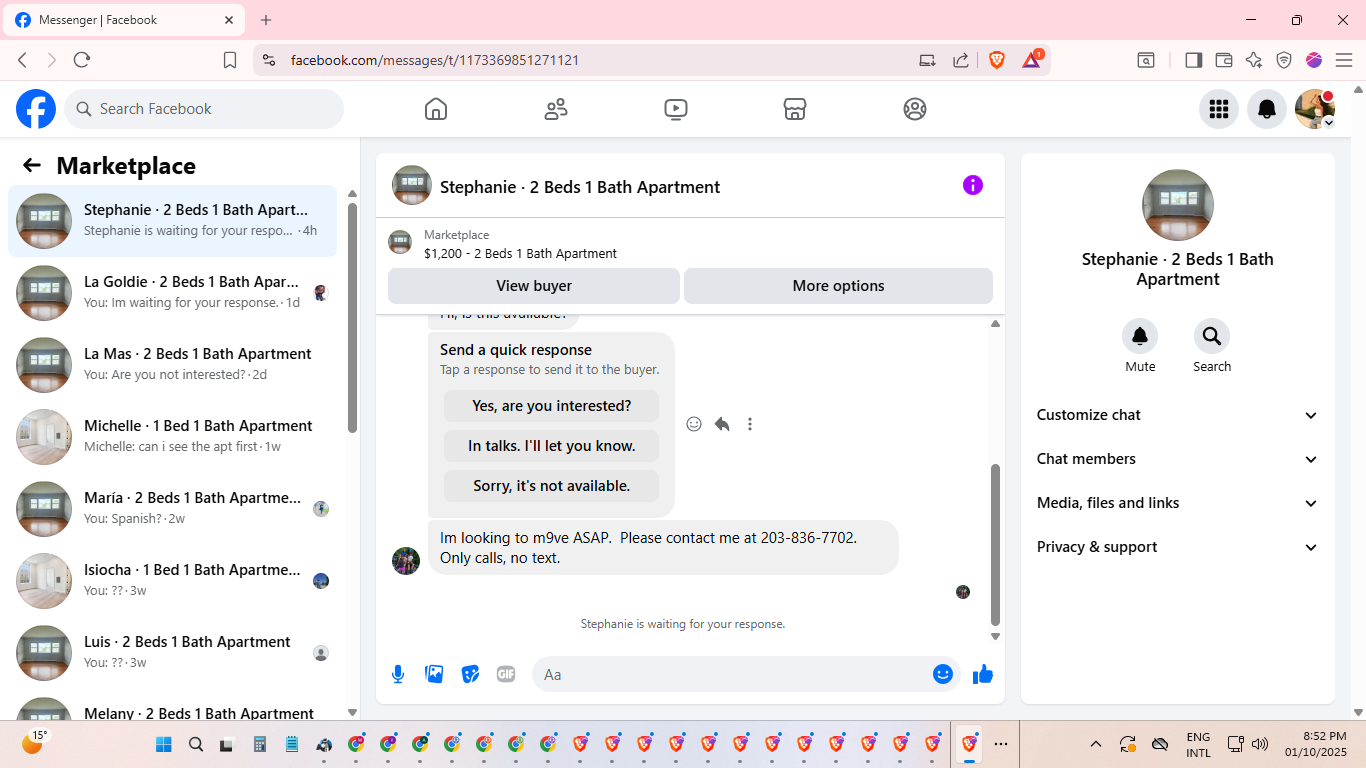The width and height of the screenshot is (1366, 768).
Task: Open the taskbar clock showing 8:52 PM
Action: [1316, 744]
